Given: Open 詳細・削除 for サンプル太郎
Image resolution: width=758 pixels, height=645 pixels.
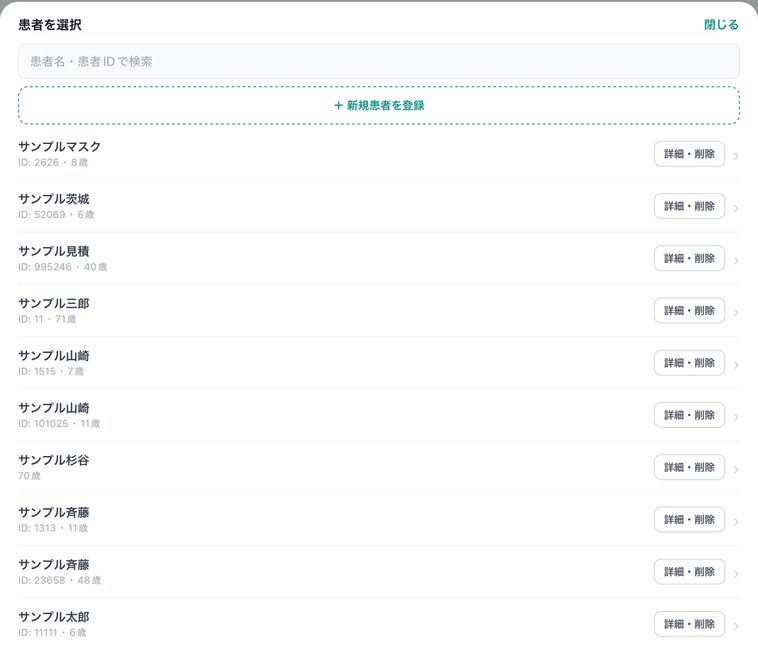Looking at the screenshot, I should click(x=689, y=624).
